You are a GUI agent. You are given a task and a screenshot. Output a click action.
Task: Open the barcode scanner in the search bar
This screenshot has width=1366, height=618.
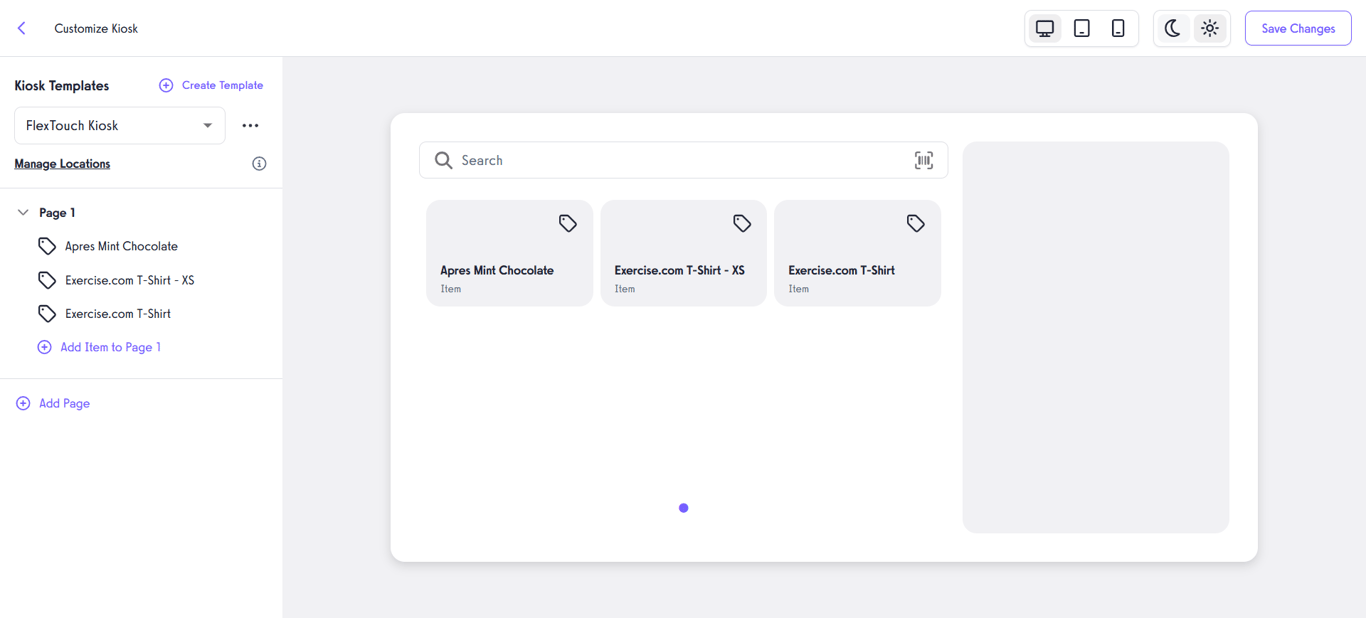923,160
